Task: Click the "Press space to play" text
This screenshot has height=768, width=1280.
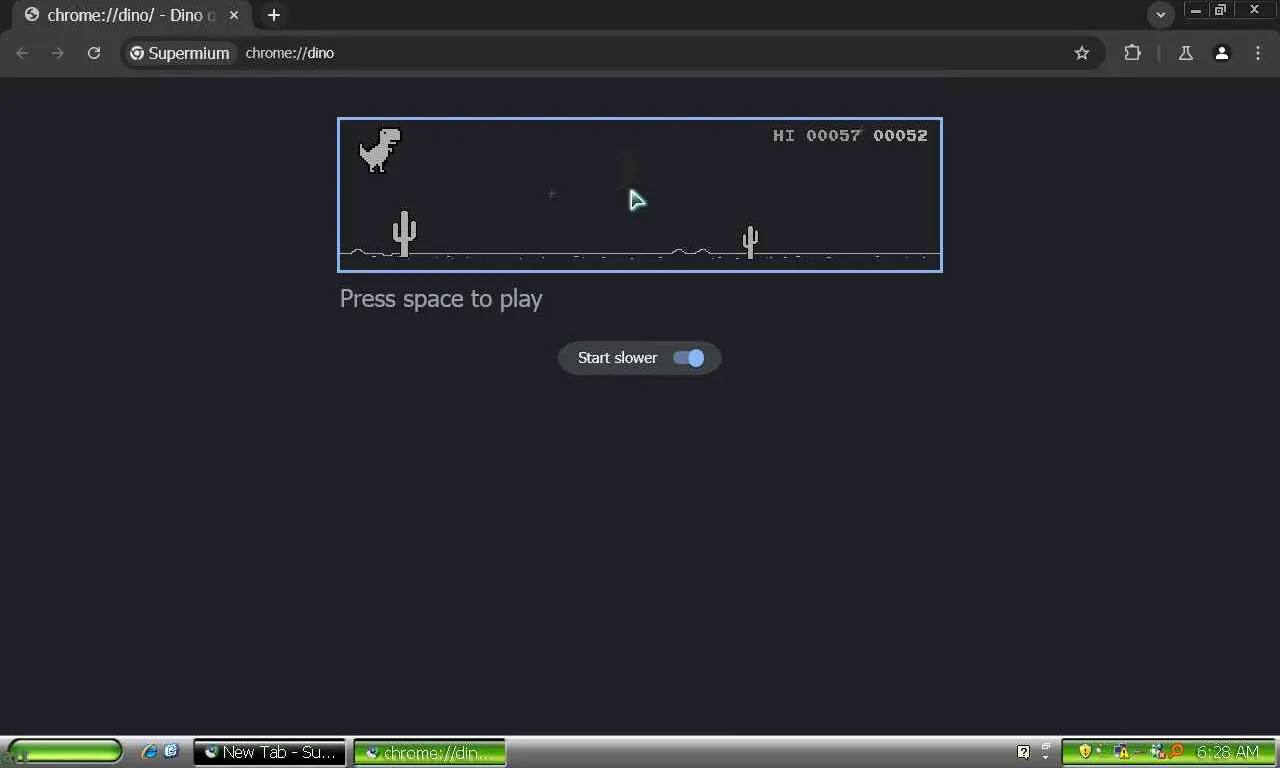Action: (441, 299)
